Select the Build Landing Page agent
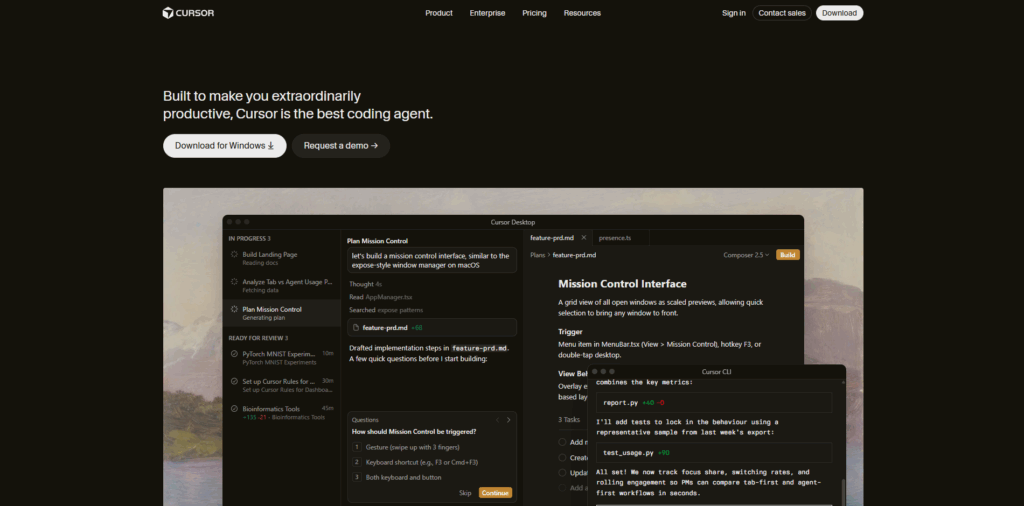Image resolution: width=1024 pixels, height=506 pixels. click(x=281, y=259)
